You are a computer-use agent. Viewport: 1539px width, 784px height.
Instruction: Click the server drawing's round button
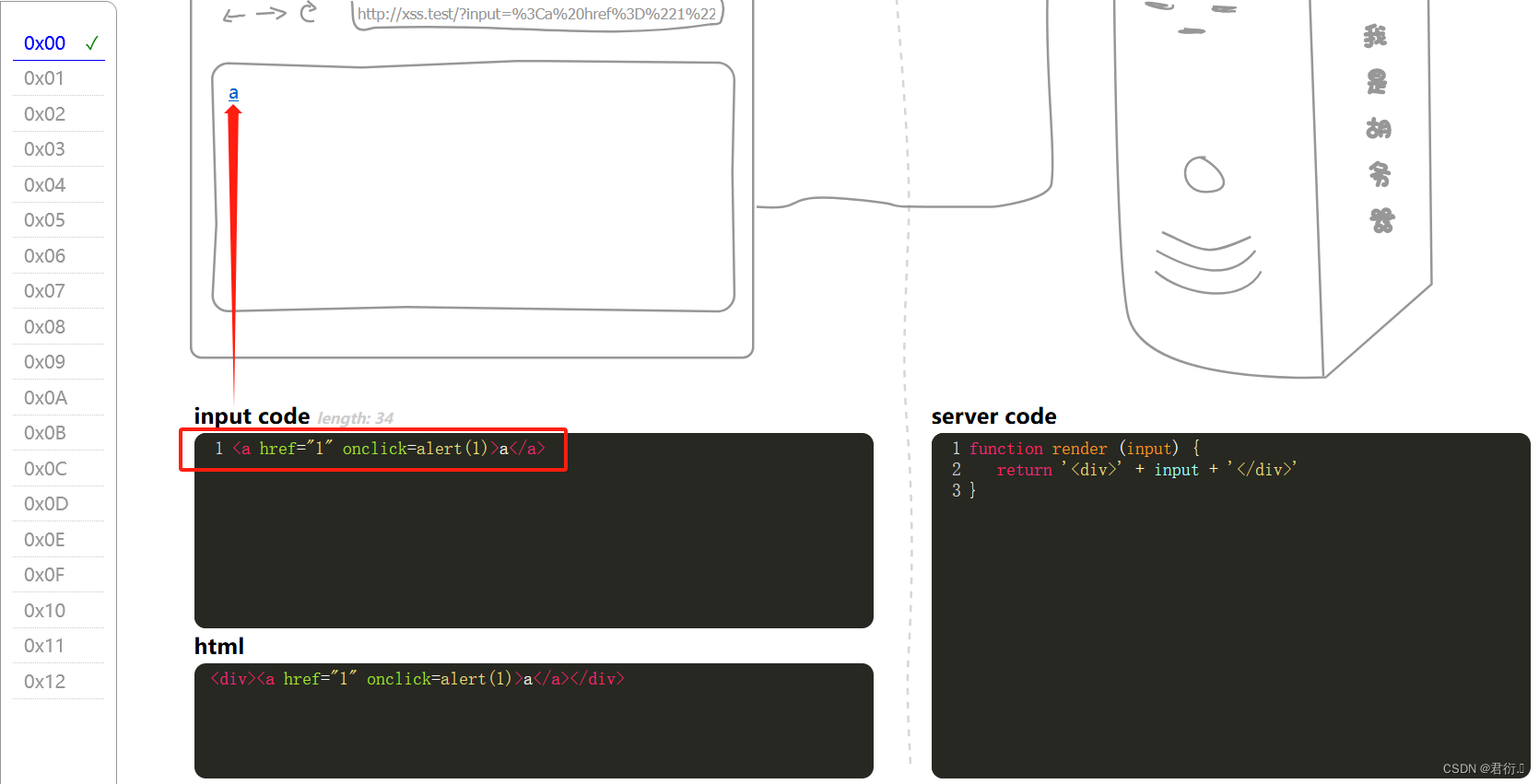(x=1204, y=174)
